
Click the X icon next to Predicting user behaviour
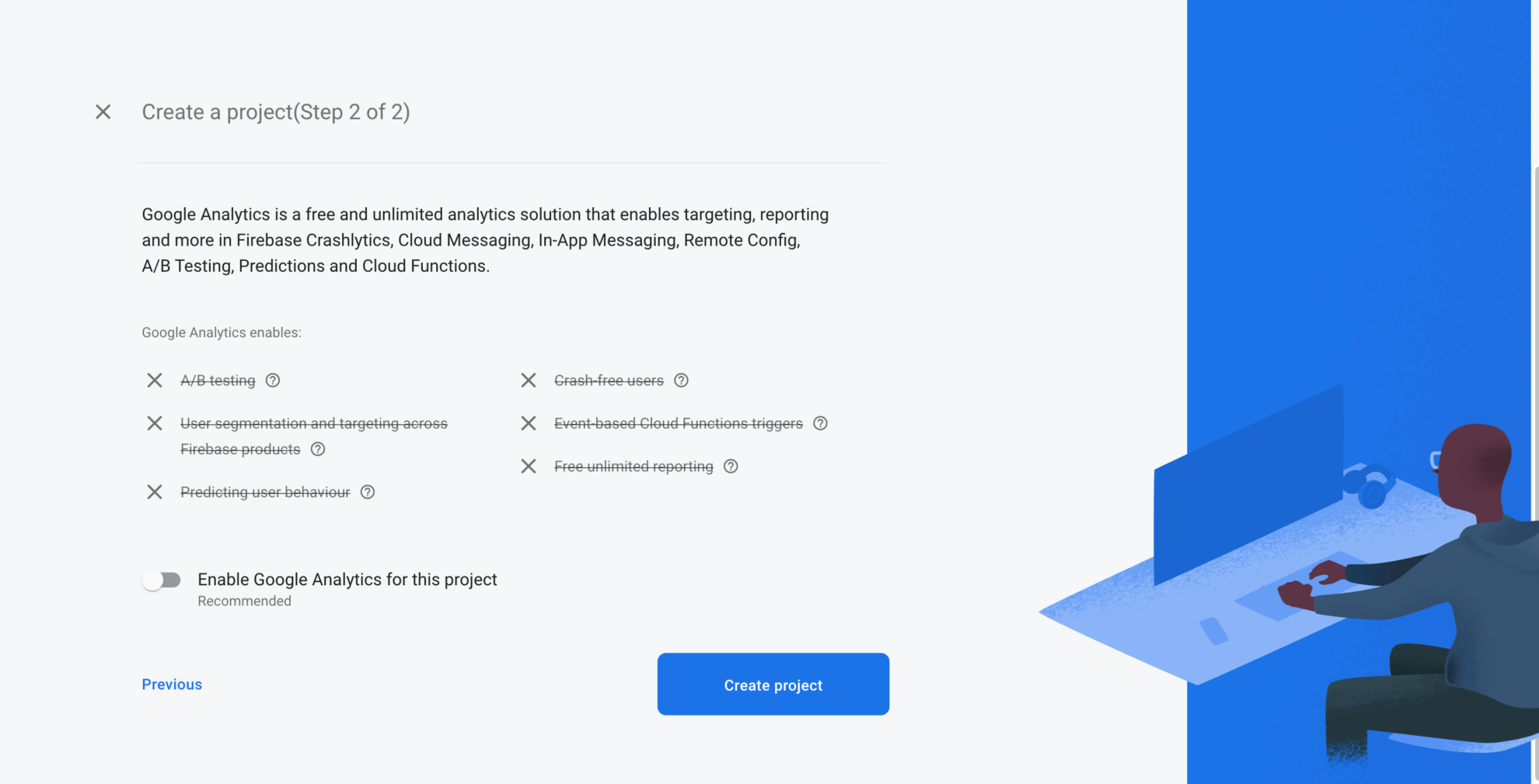click(154, 492)
